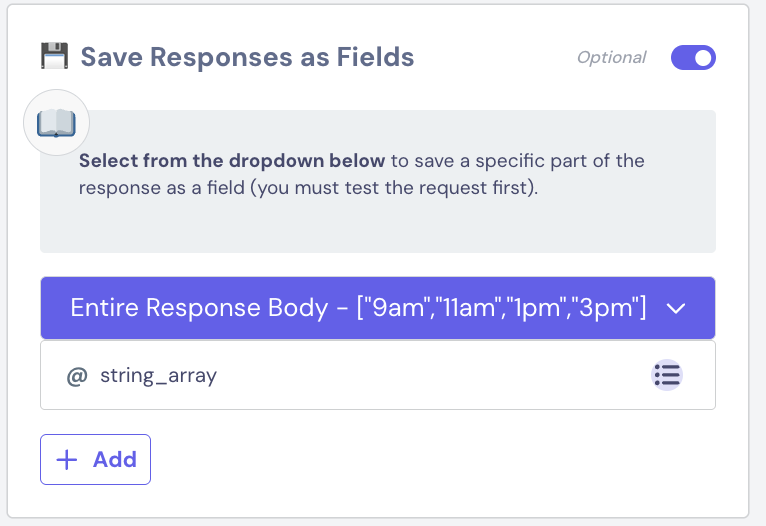Click empty space right of string_array text
The height and width of the screenshot is (526, 766).
tap(430, 376)
